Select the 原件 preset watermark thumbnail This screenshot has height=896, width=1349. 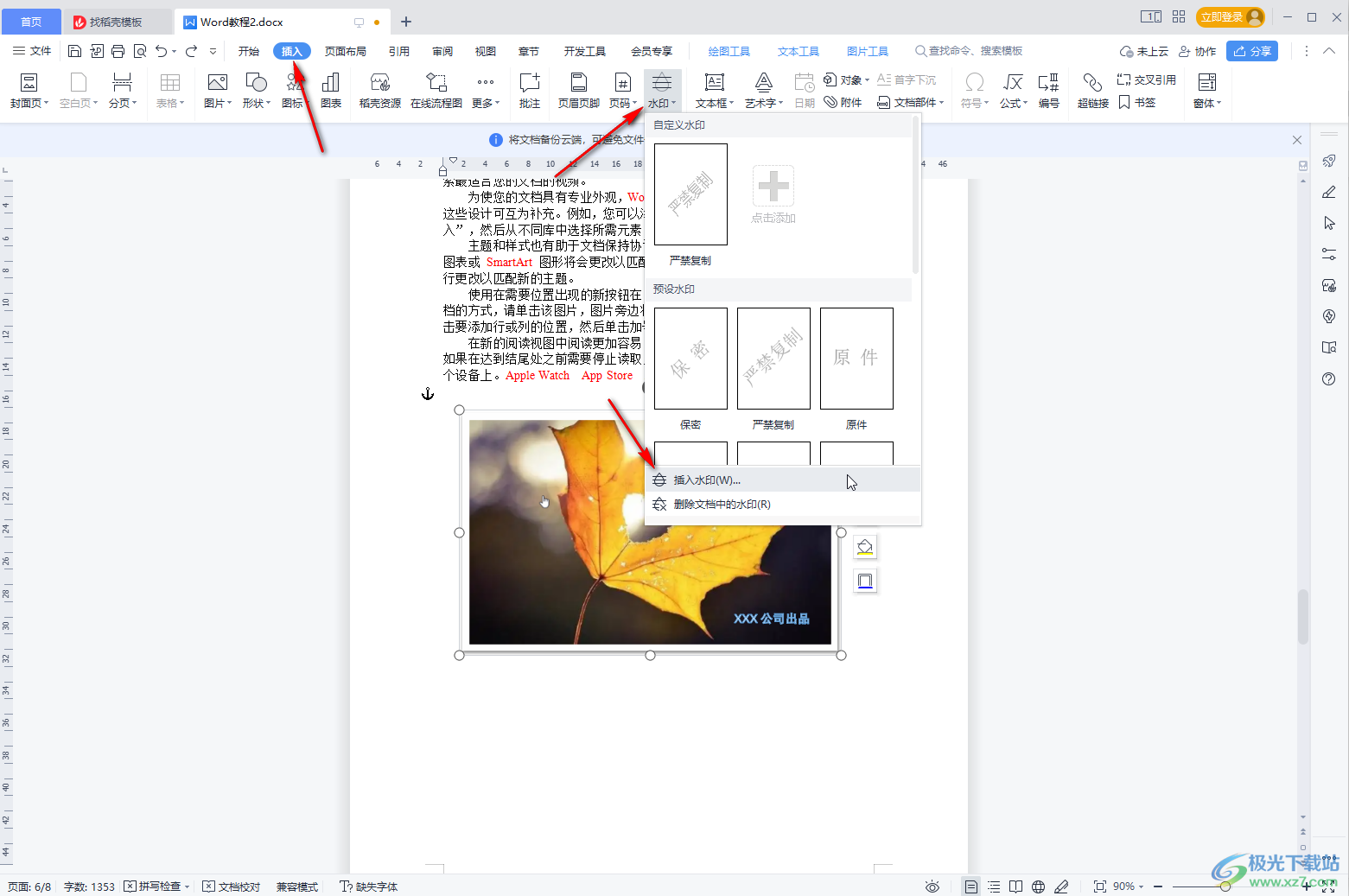pos(856,359)
